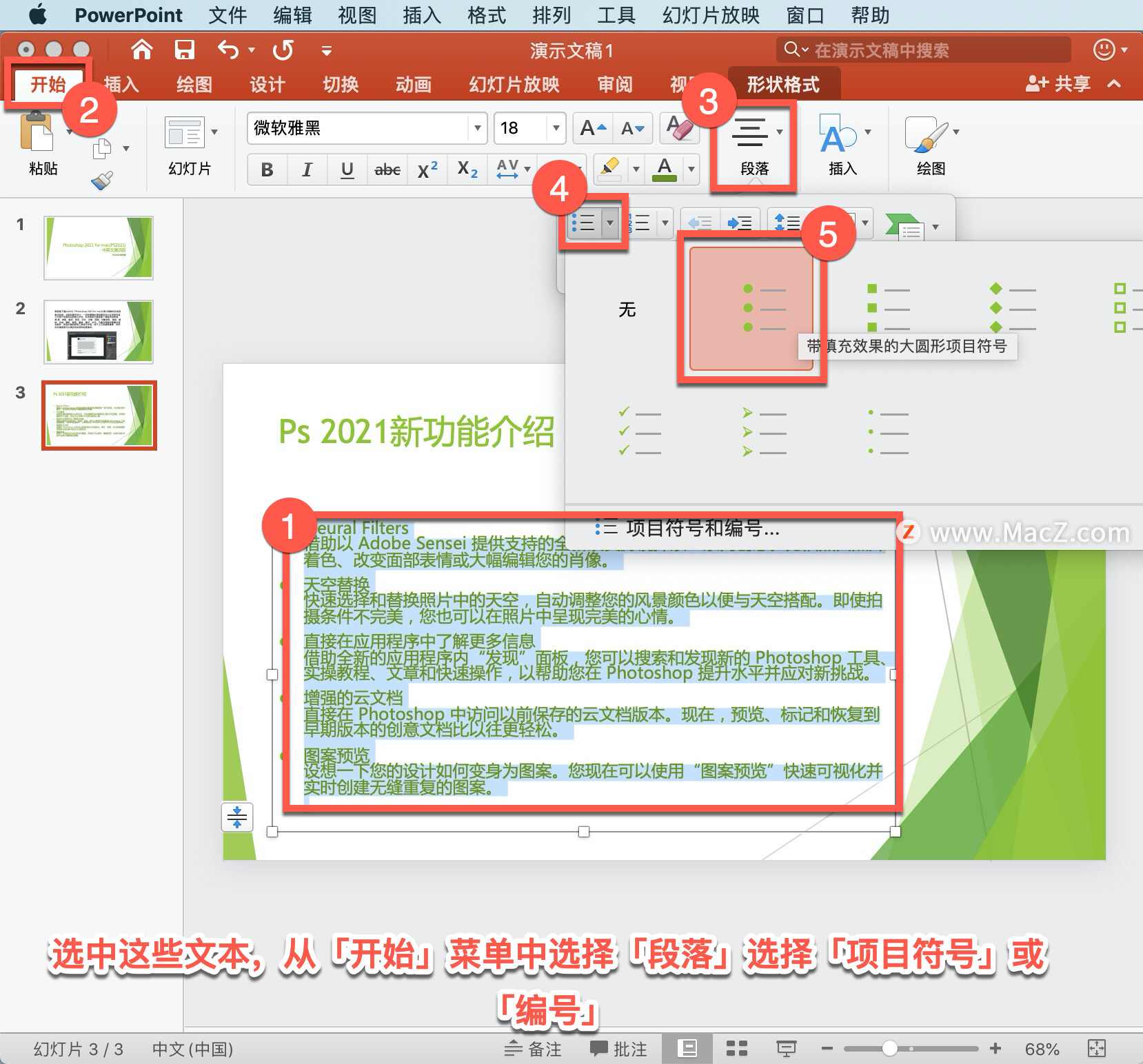This screenshot has height=1064, width=1143.
Task: Apply superscript X² formatting
Action: [x=427, y=169]
